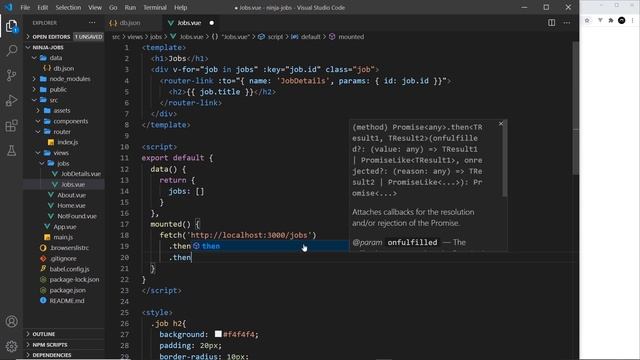Open Explorer views ellipsis menu

(x=92, y=23)
